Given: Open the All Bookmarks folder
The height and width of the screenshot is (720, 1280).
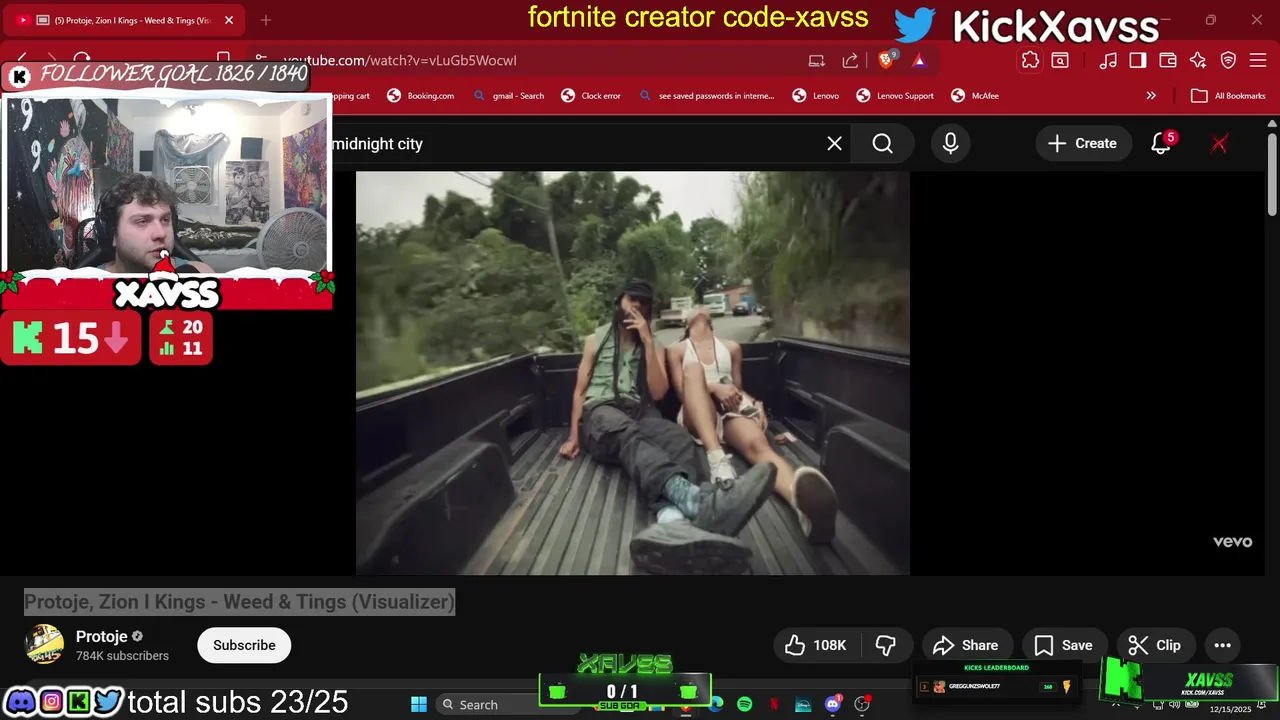Looking at the screenshot, I should click(1229, 96).
